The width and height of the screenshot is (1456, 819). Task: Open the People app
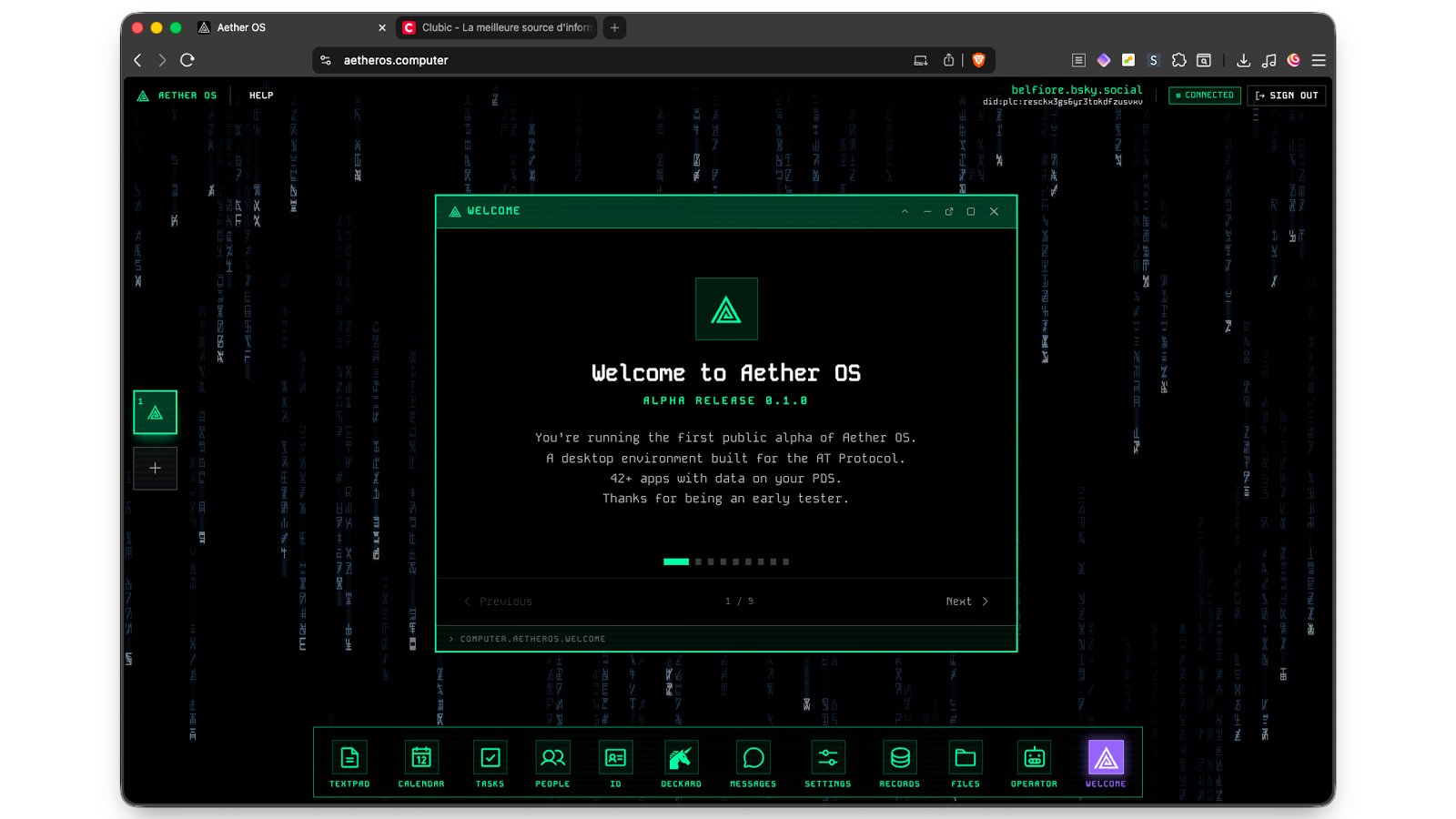pyautogui.click(x=552, y=763)
